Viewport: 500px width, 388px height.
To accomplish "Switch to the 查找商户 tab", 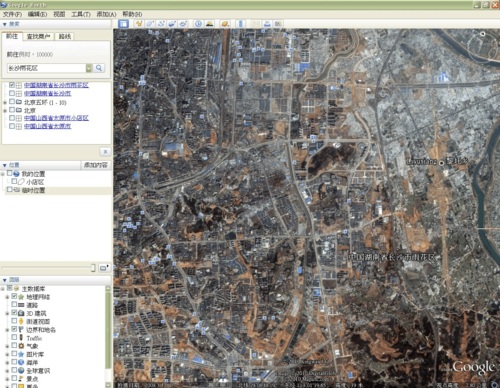I will 38,36.
